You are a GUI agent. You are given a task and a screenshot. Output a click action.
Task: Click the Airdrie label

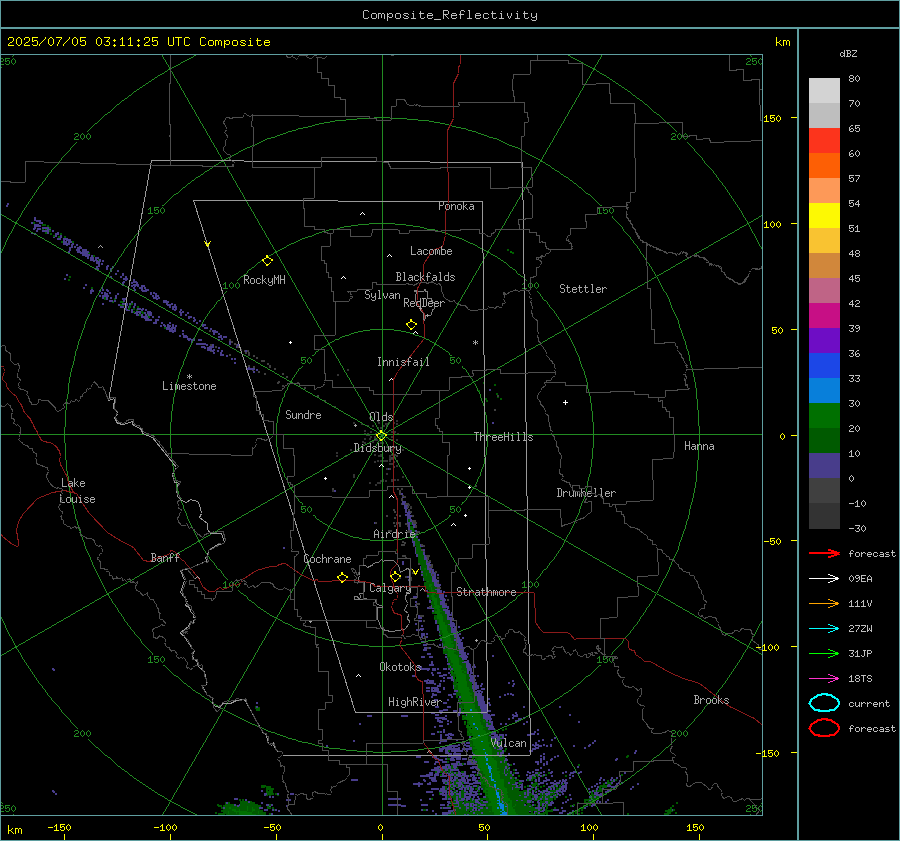(394, 534)
